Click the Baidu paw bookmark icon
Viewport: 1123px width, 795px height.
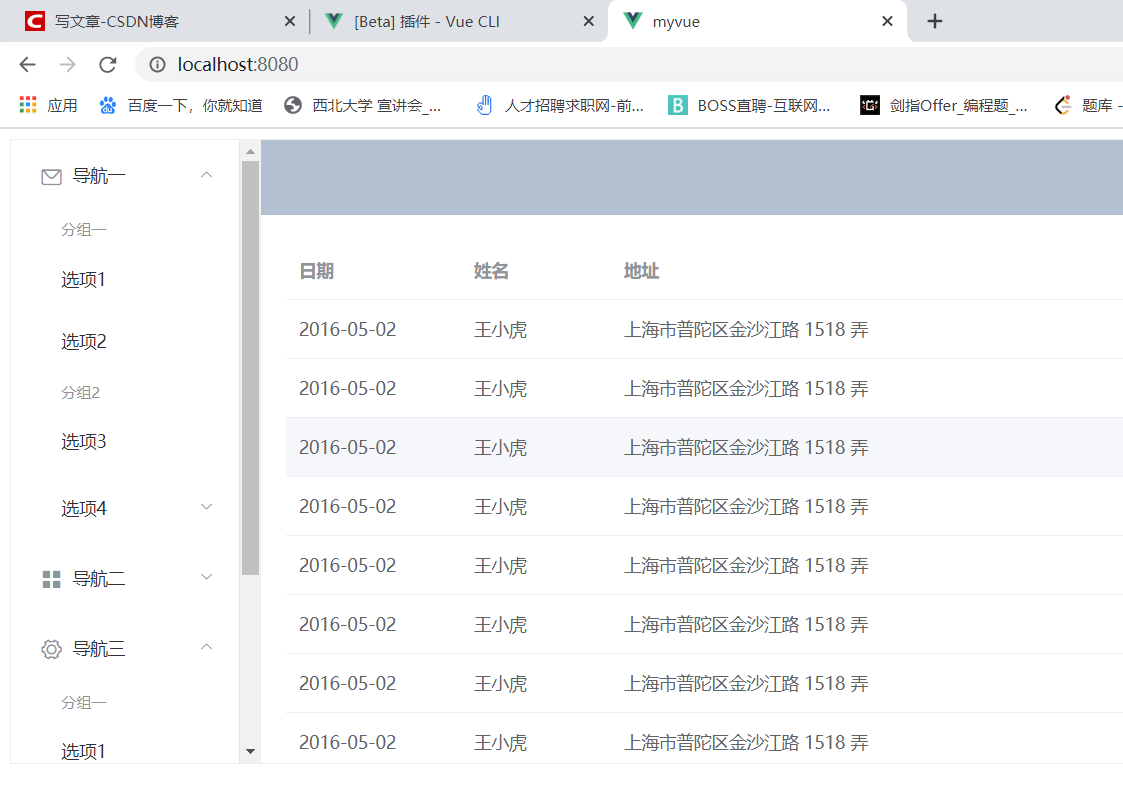(107, 105)
